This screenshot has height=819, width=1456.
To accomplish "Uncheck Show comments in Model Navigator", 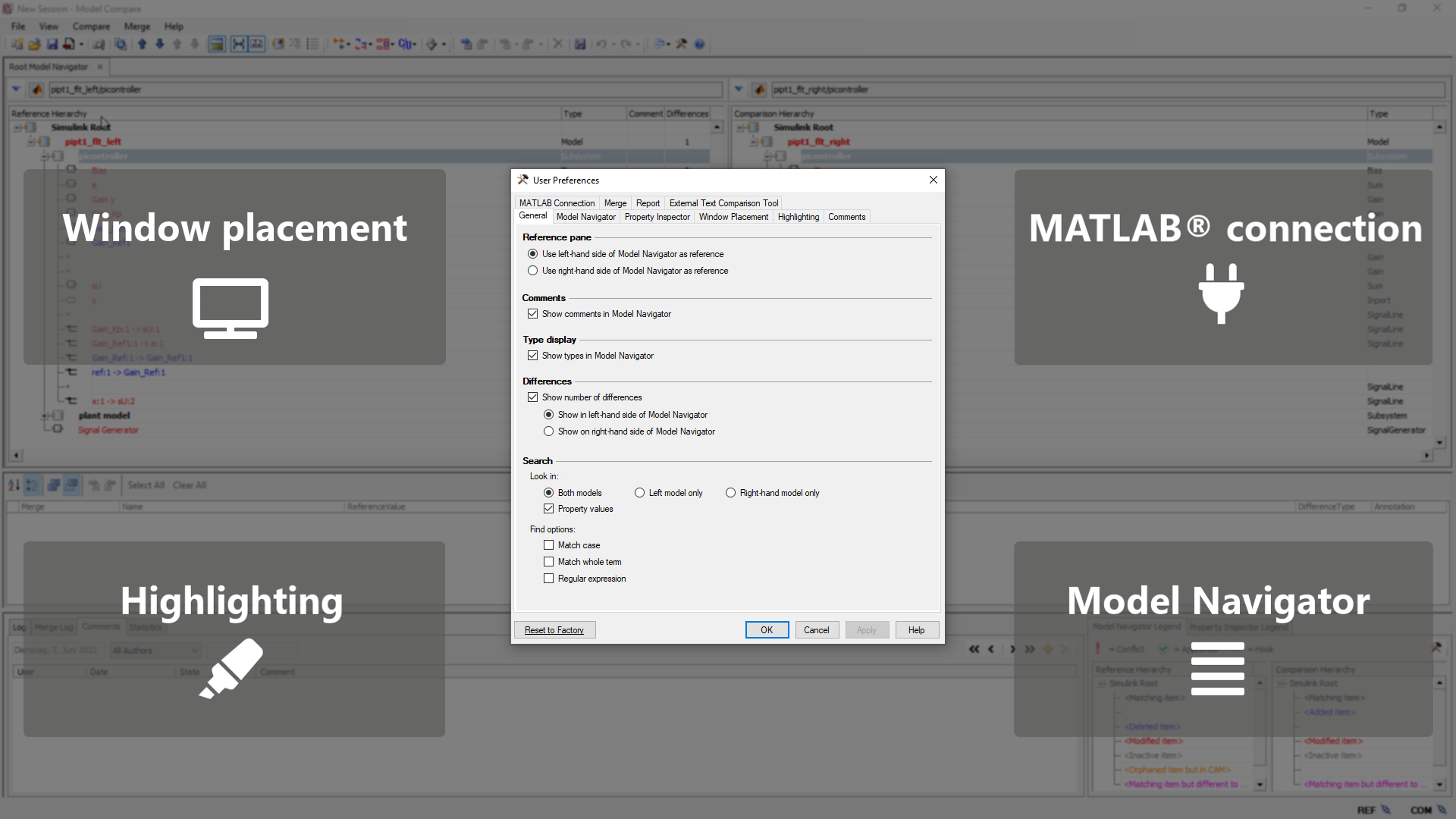I will 533,313.
